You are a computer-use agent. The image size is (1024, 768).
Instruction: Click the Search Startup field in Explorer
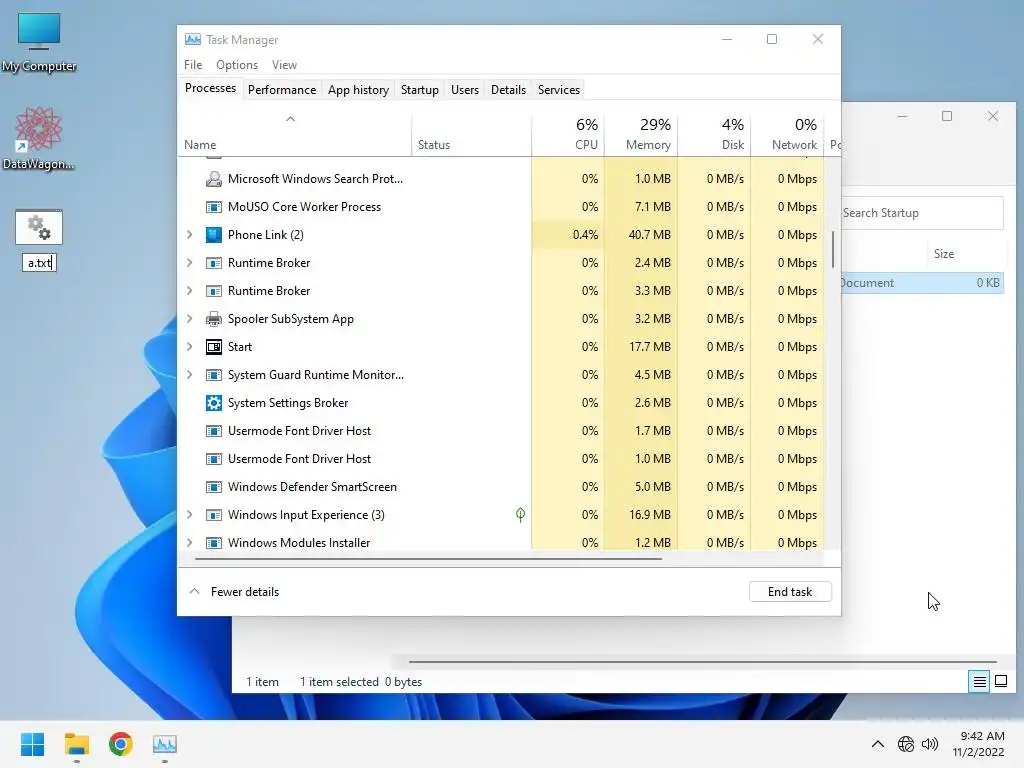click(921, 213)
